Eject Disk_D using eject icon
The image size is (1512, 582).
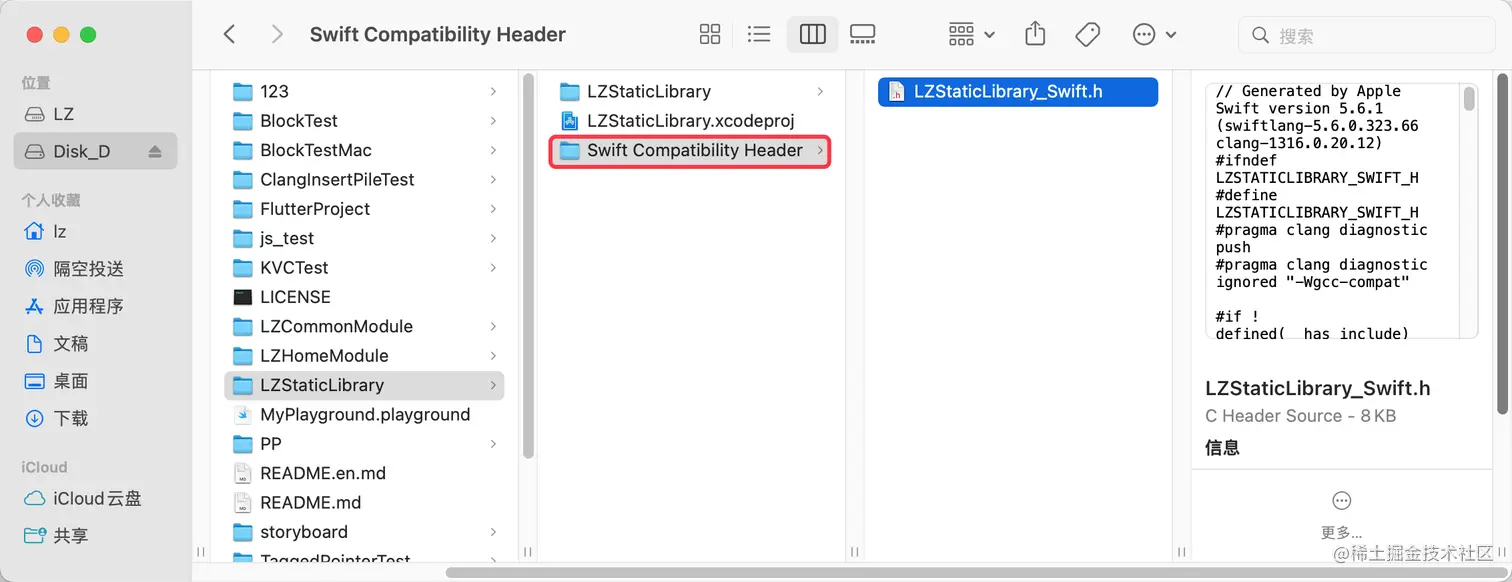point(155,151)
